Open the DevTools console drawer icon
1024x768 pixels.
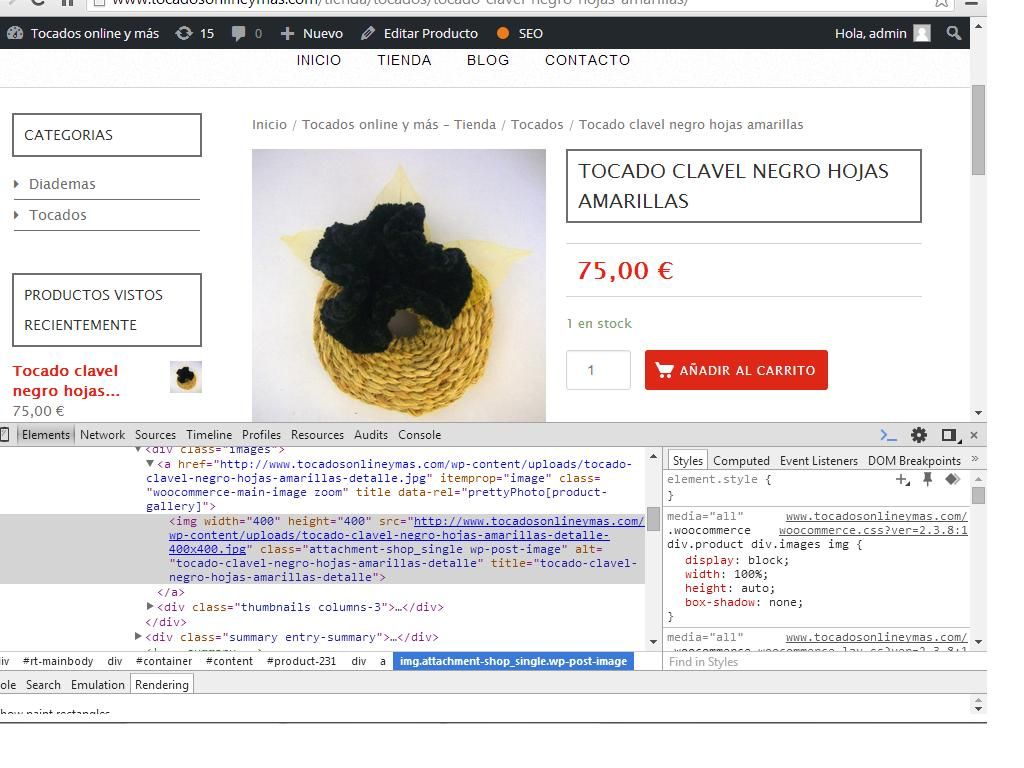(888, 435)
